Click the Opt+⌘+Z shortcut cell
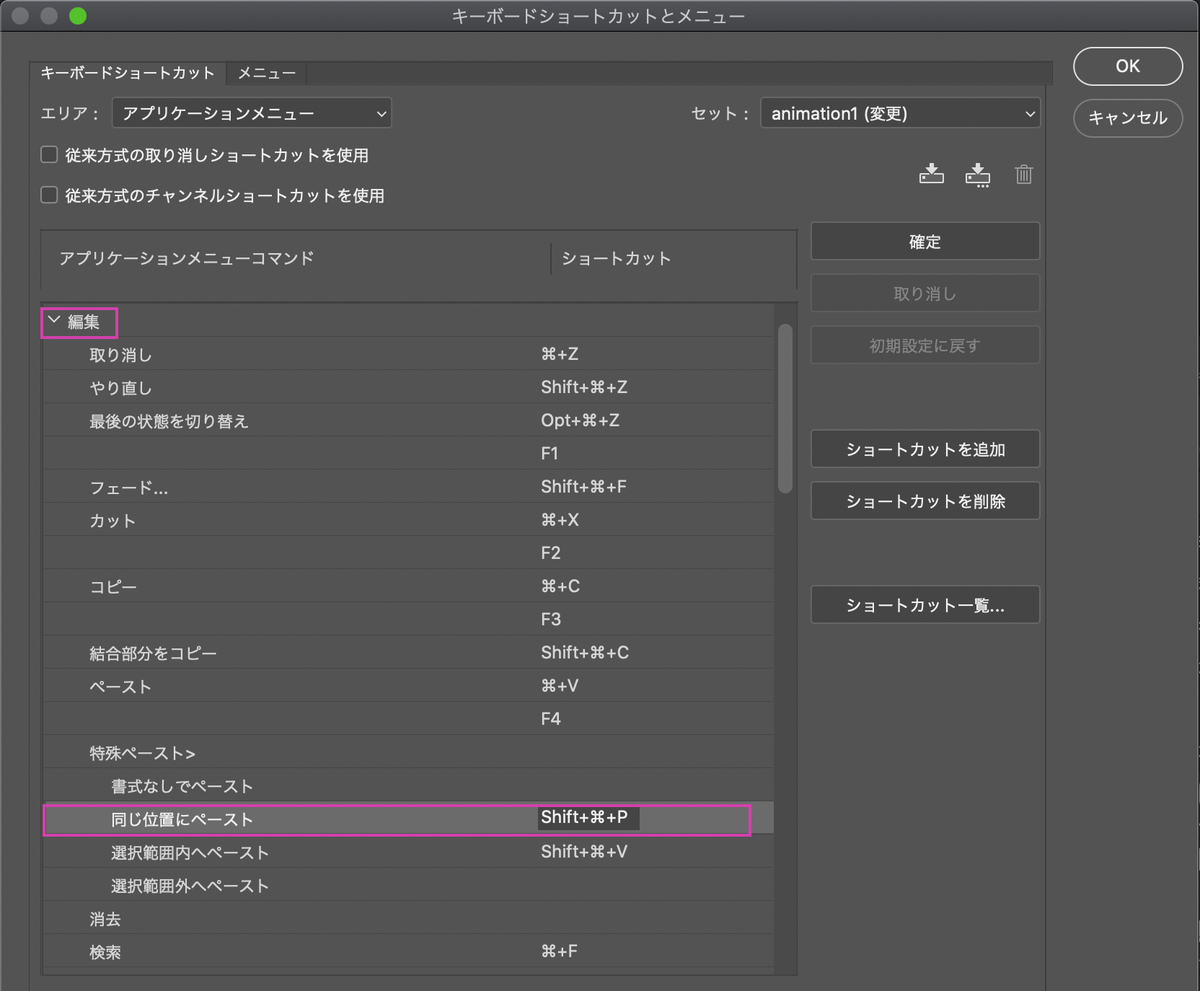1200x991 pixels. tap(580, 420)
